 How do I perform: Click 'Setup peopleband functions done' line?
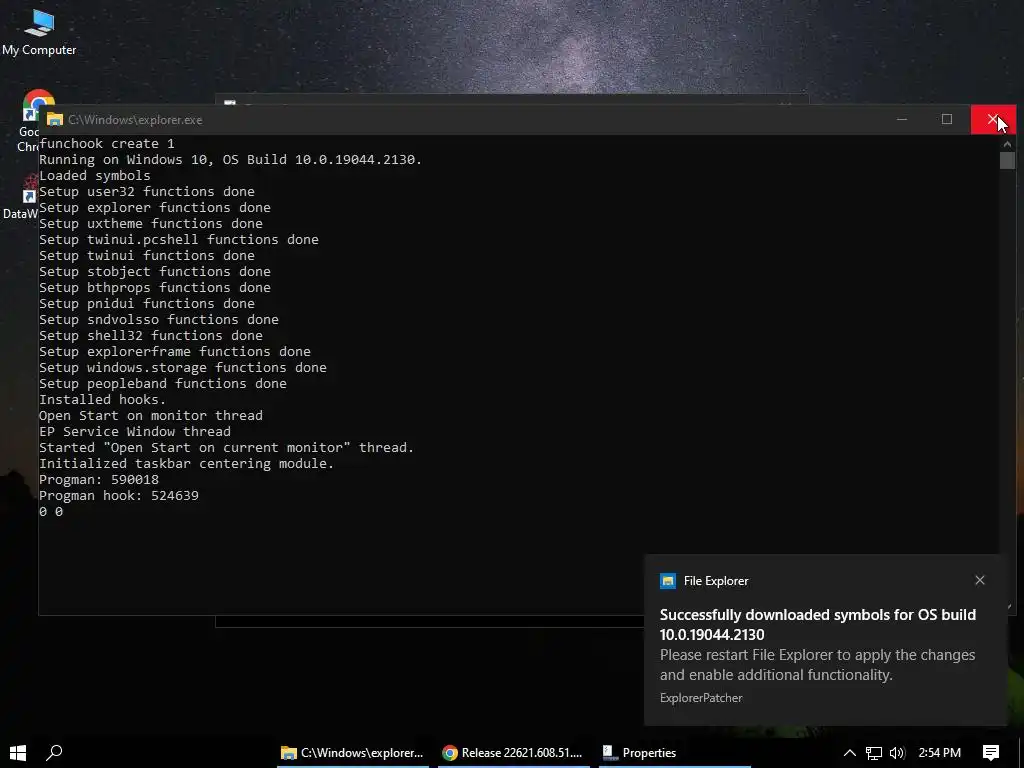tap(163, 383)
